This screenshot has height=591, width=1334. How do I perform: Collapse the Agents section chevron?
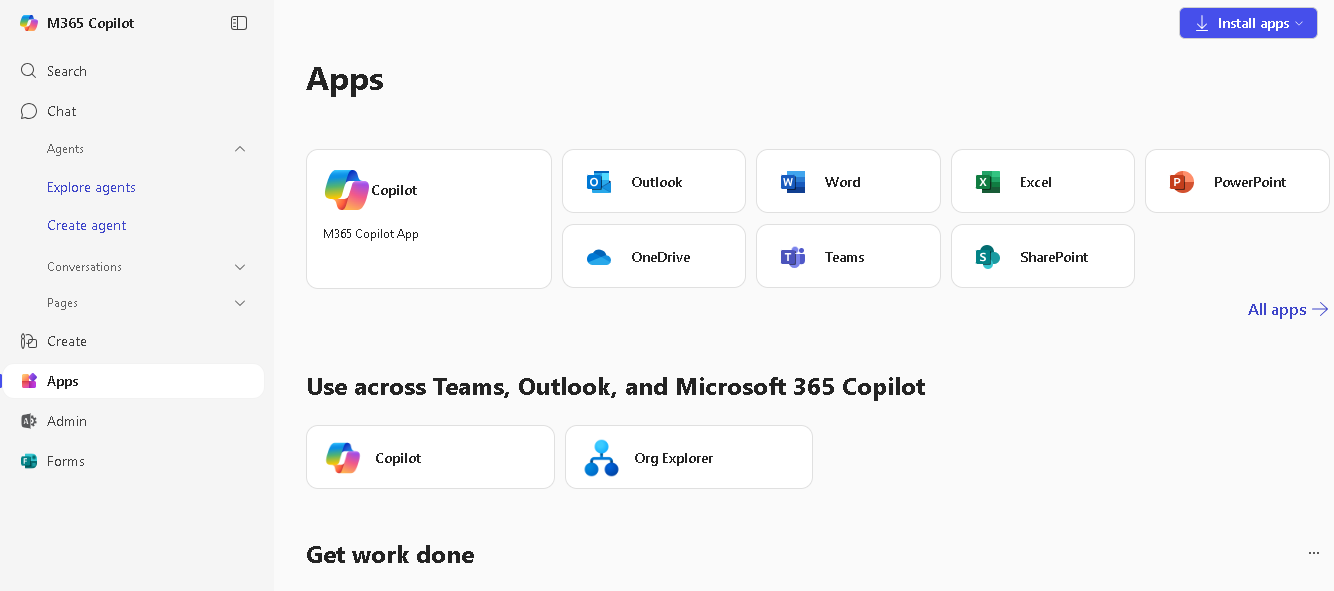click(x=240, y=149)
